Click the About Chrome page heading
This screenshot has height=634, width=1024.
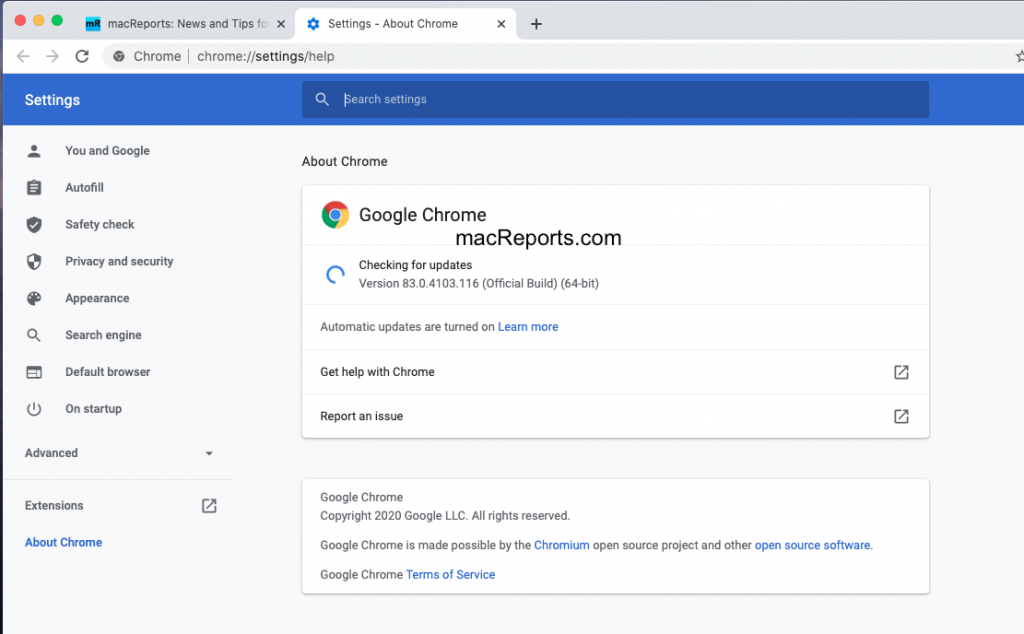(344, 161)
